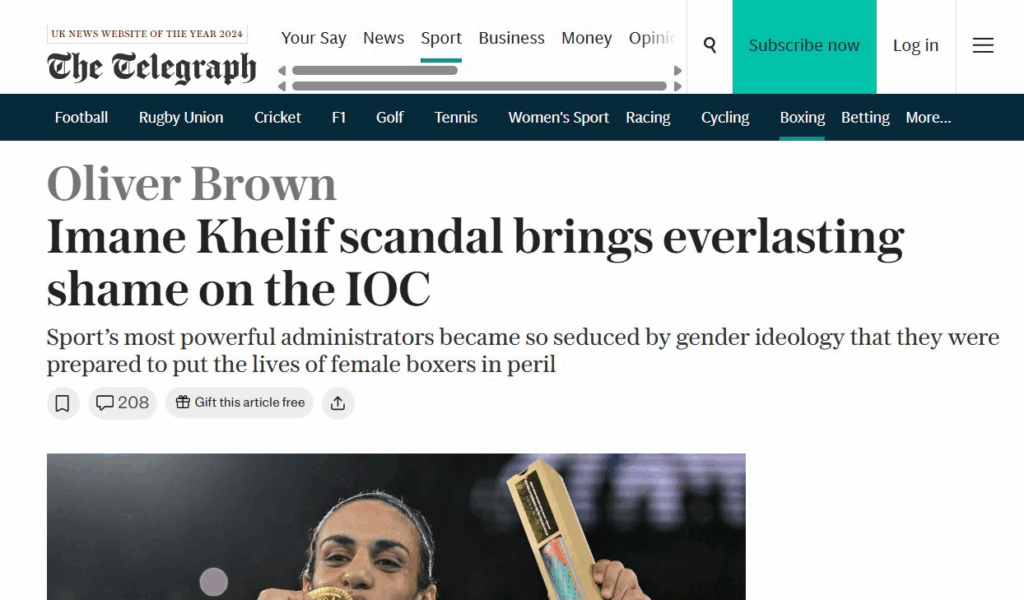This screenshot has height=600, width=1024.
Task: Save article with the bookmark icon
Action: (62, 403)
